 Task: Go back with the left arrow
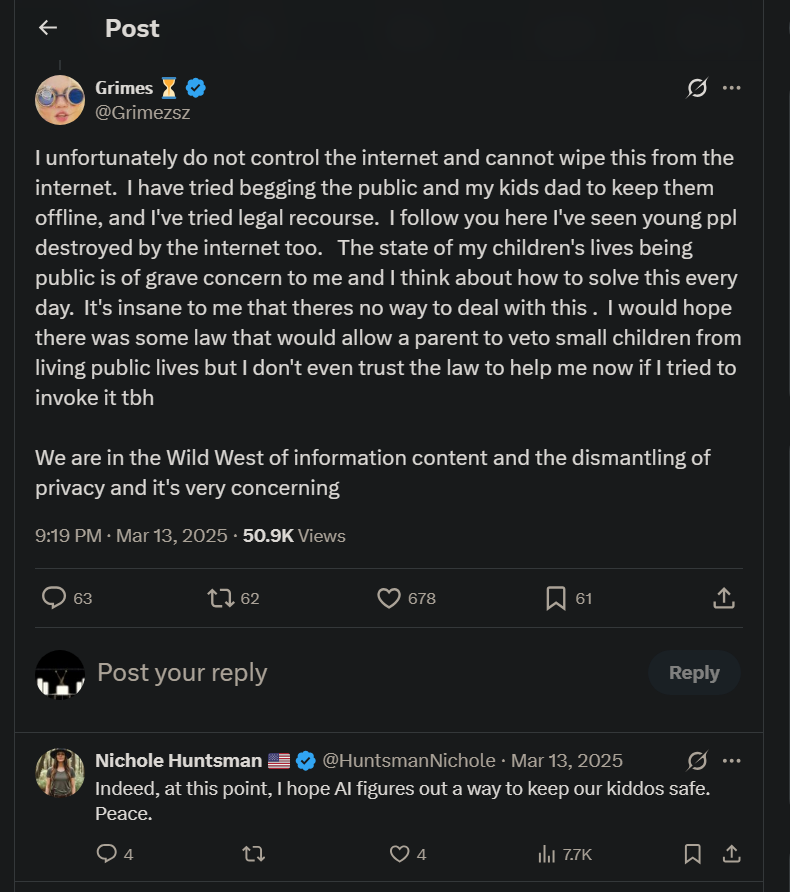[47, 28]
